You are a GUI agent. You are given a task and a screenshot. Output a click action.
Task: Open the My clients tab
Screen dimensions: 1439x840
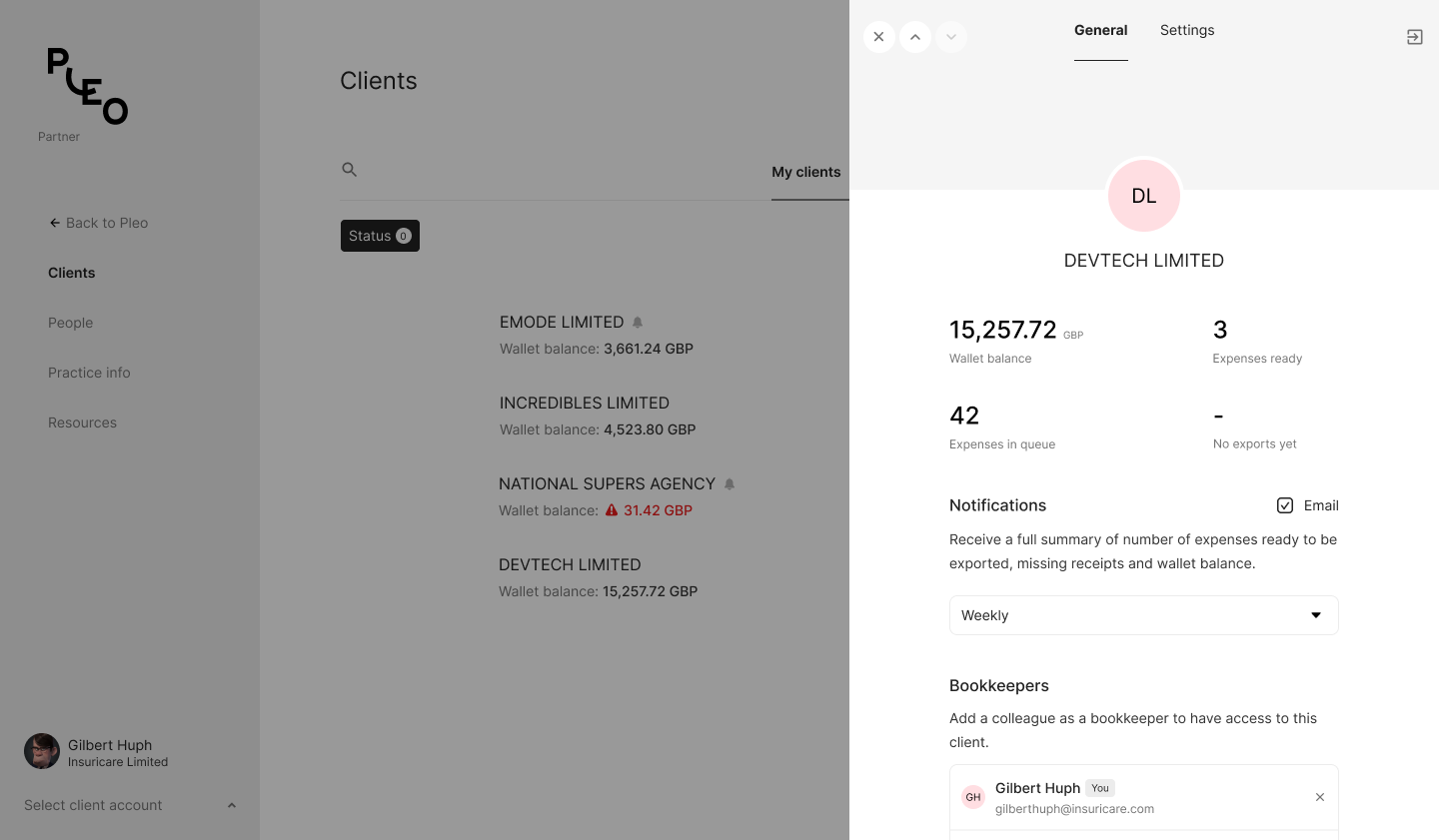coord(805,172)
